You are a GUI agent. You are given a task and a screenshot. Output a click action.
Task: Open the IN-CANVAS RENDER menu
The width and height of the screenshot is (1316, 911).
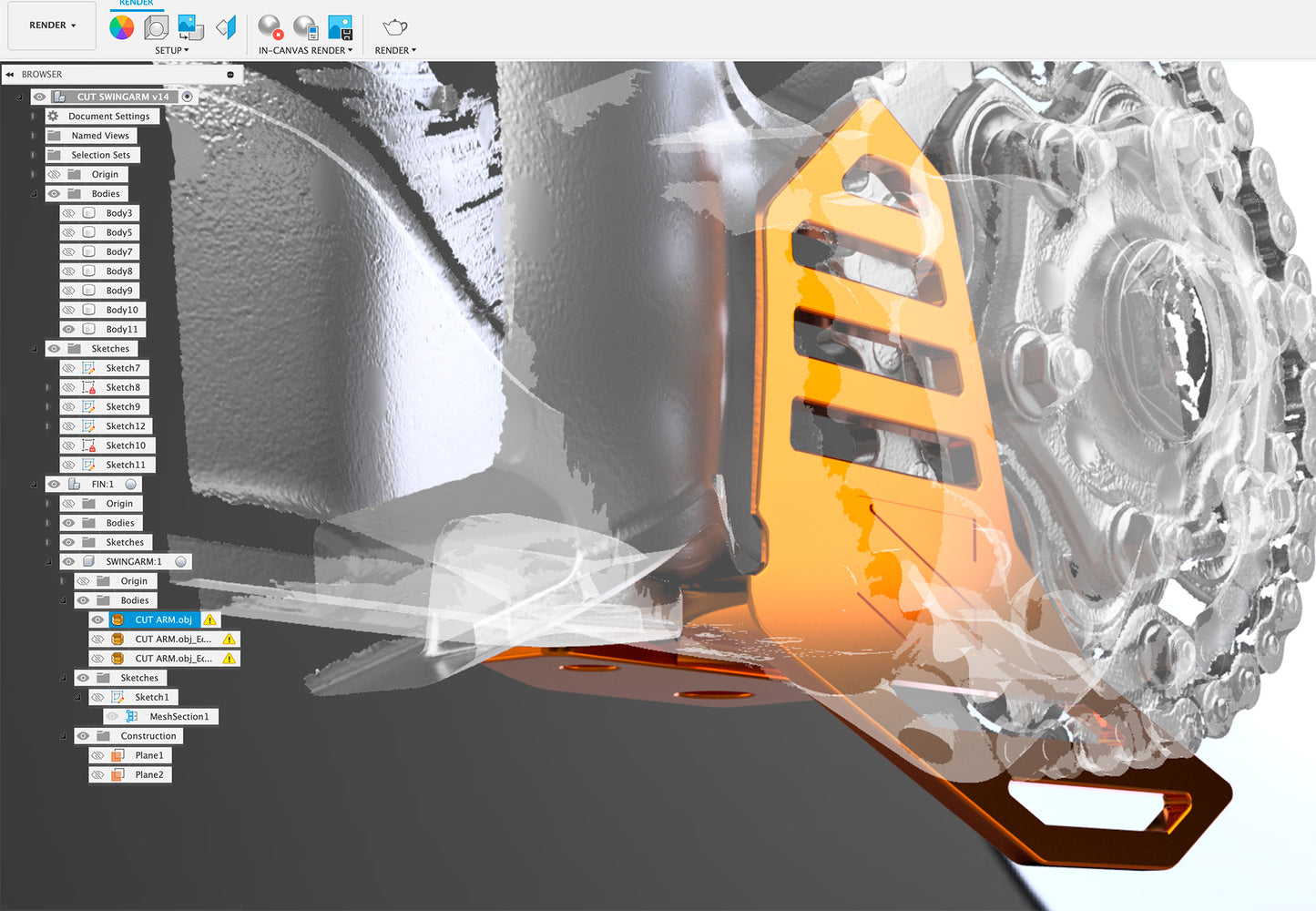pyautogui.click(x=305, y=50)
